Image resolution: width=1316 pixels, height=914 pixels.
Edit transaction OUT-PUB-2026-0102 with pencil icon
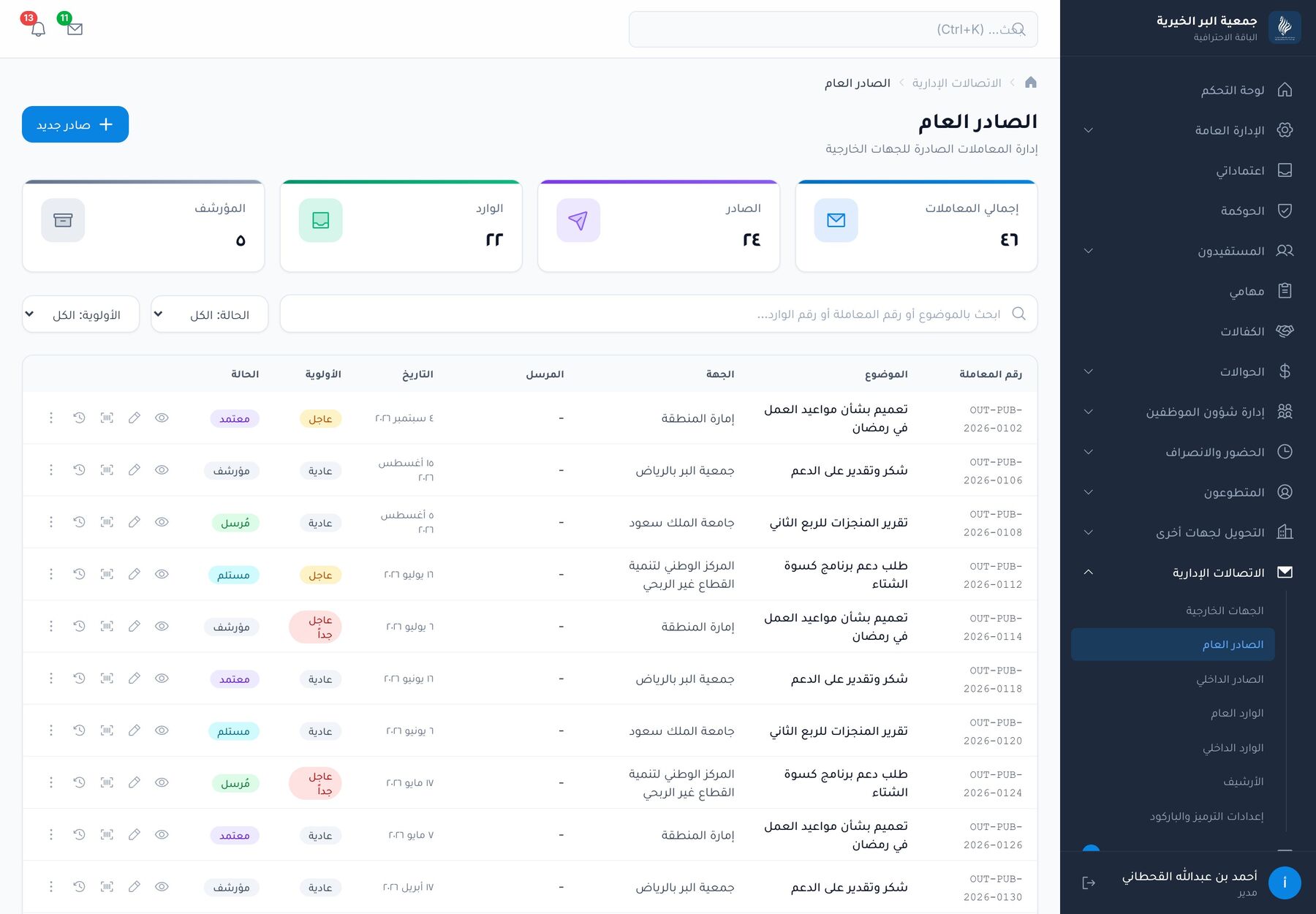click(x=135, y=418)
